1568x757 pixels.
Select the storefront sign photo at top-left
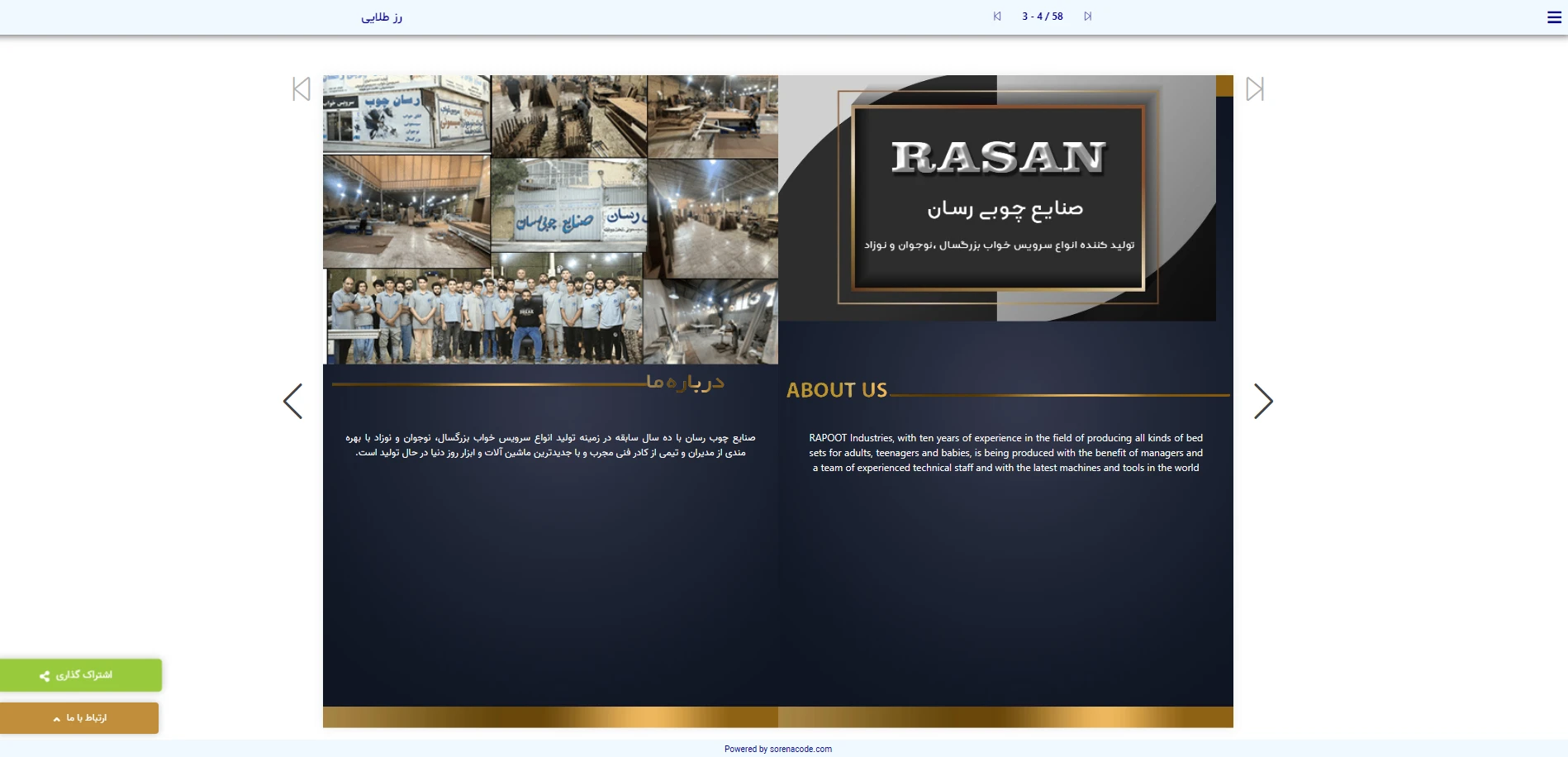coord(406,113)
